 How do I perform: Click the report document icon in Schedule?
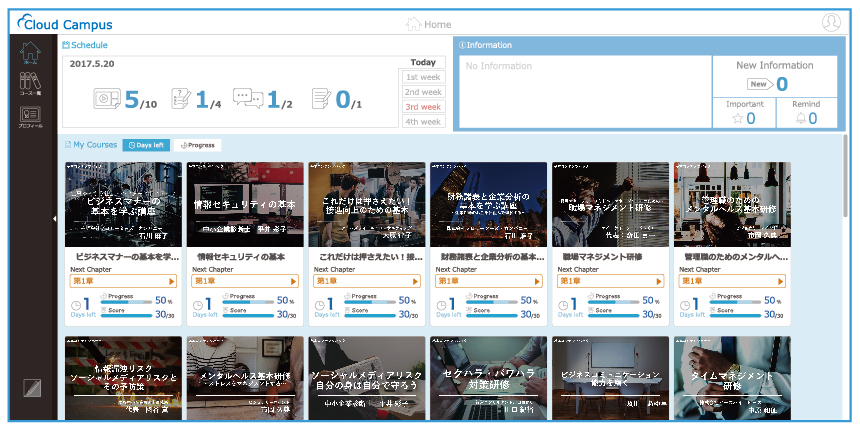click(x=321, y=99)
